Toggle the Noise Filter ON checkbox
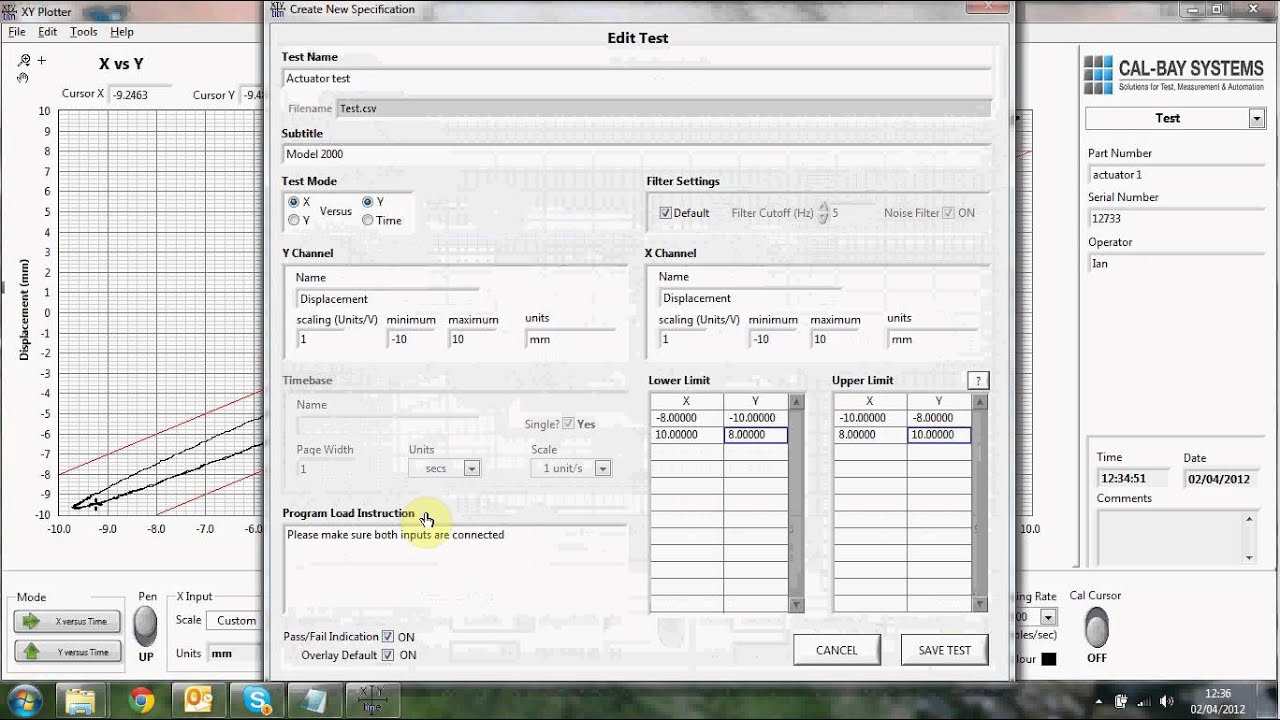This screenshot has height=720, width=1280. point(948,213)
